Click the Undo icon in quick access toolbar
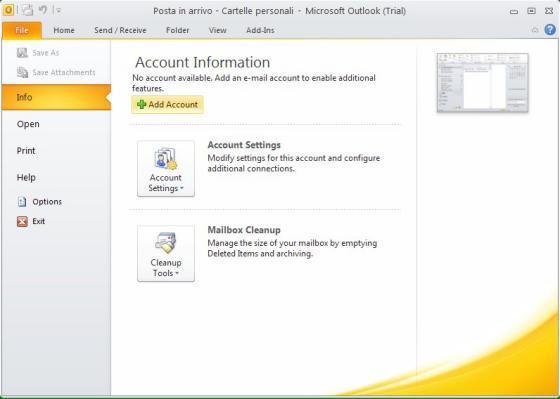This screenshot has width=560, height=399. coord(43,10)
